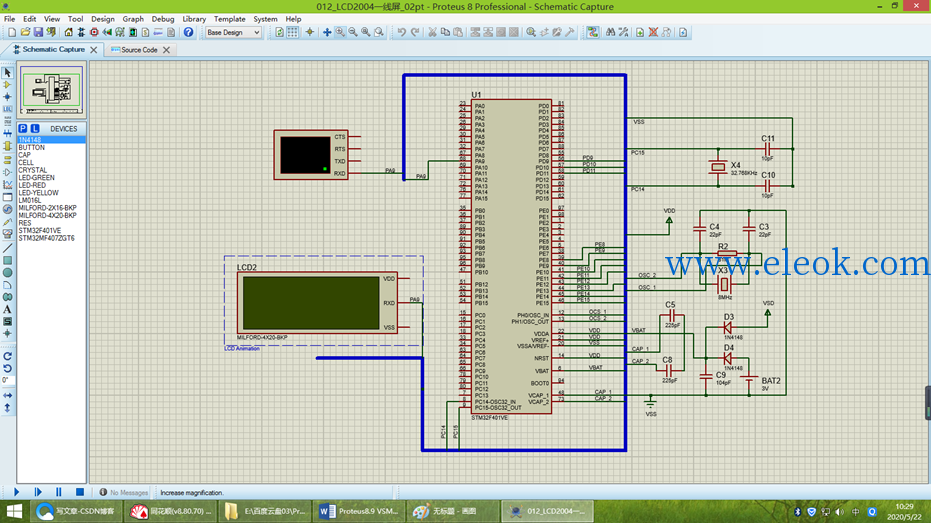931x523 pixels.
Task: Select the Selection Mode arrow tool
Action: (7, 72)
